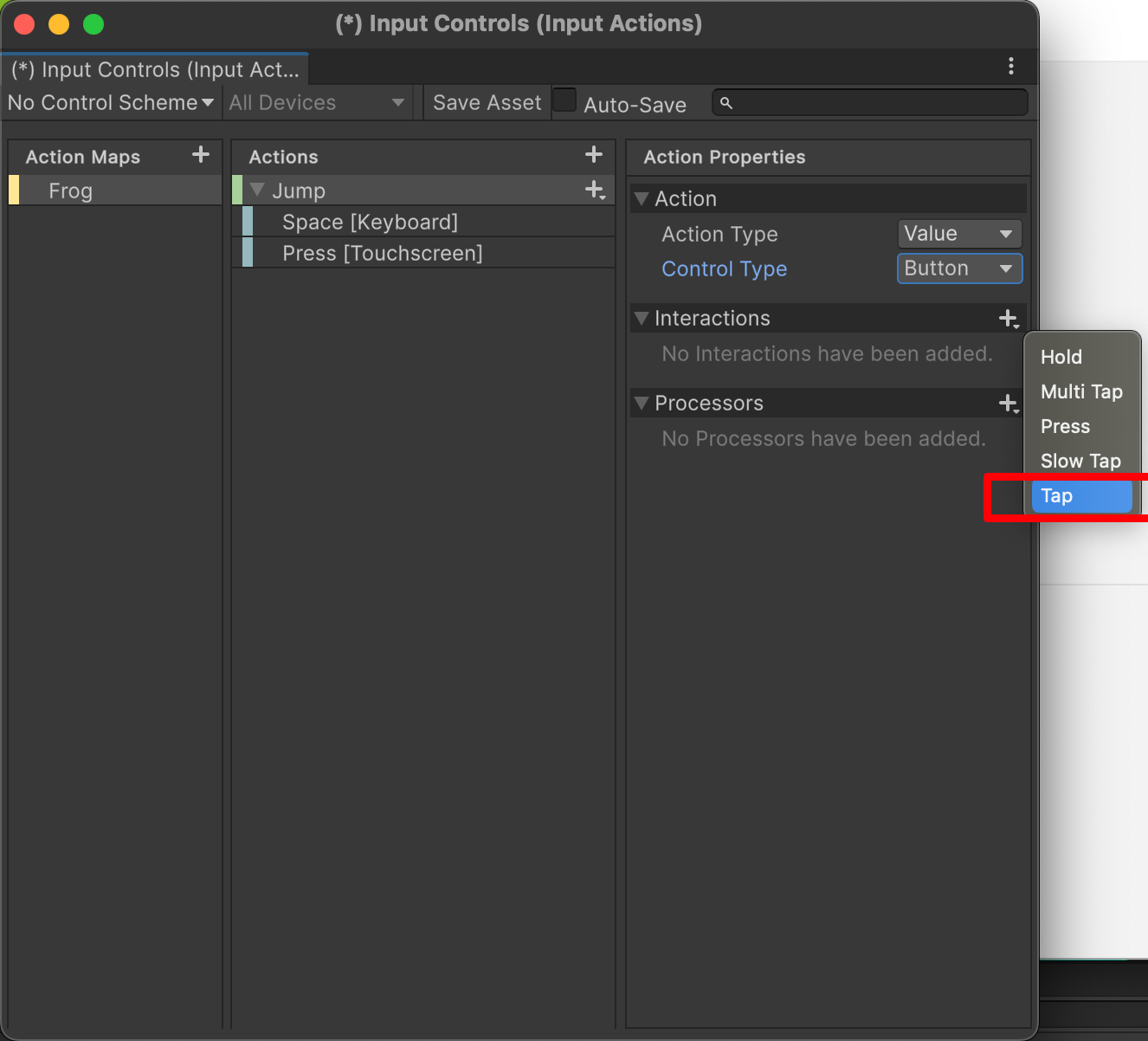Select the Press [Touchscreen] binding
The height and width of the screenshot is (1041, 1148).
coord(429,254)
